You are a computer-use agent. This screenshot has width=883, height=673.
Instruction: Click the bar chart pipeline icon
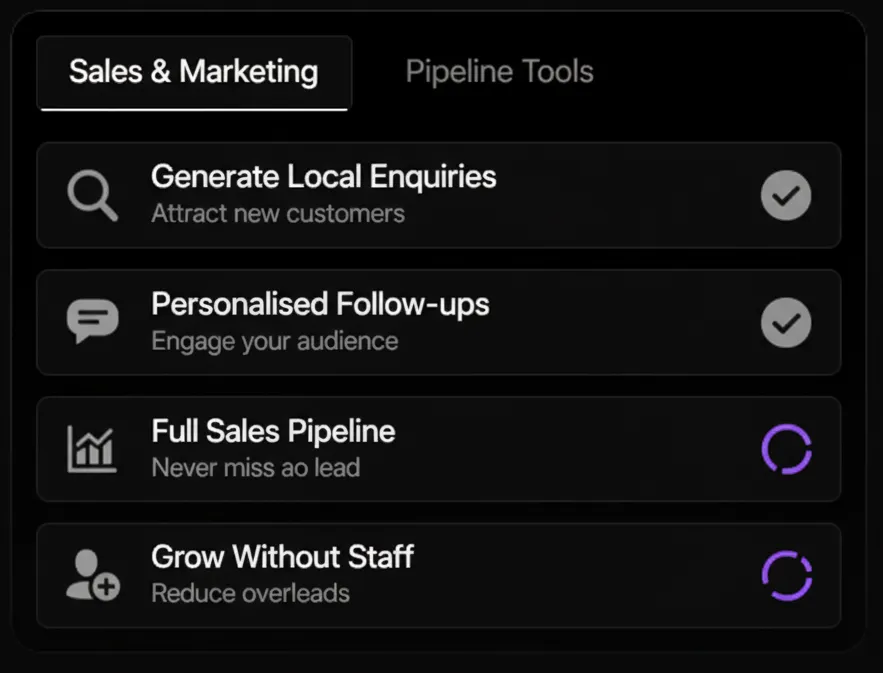pyautogui.click(x=92, y=449)
